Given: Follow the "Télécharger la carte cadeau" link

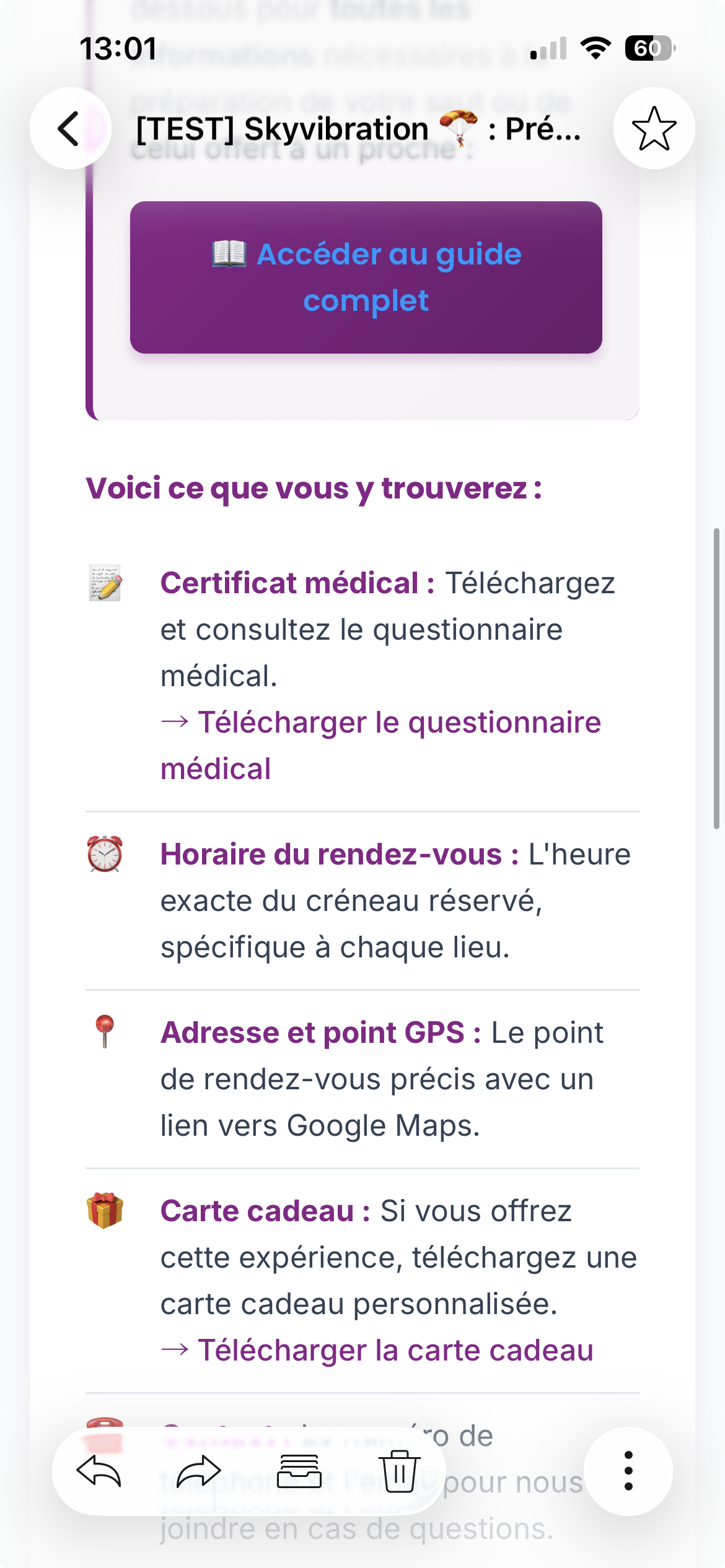Looking at the screenshot, I should click(x=395, y=1350).
